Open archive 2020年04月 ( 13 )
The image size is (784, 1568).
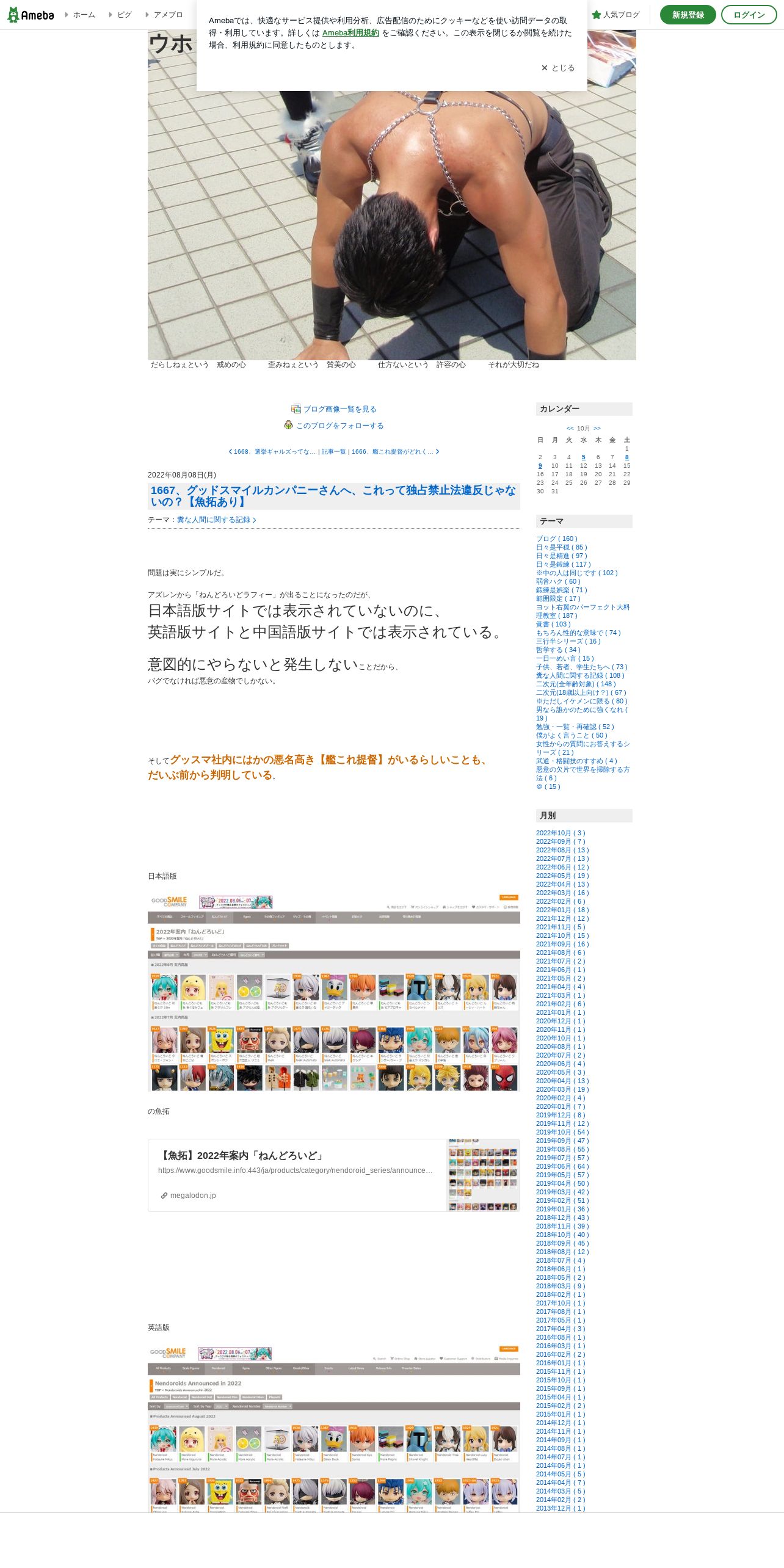(562, 1081)
